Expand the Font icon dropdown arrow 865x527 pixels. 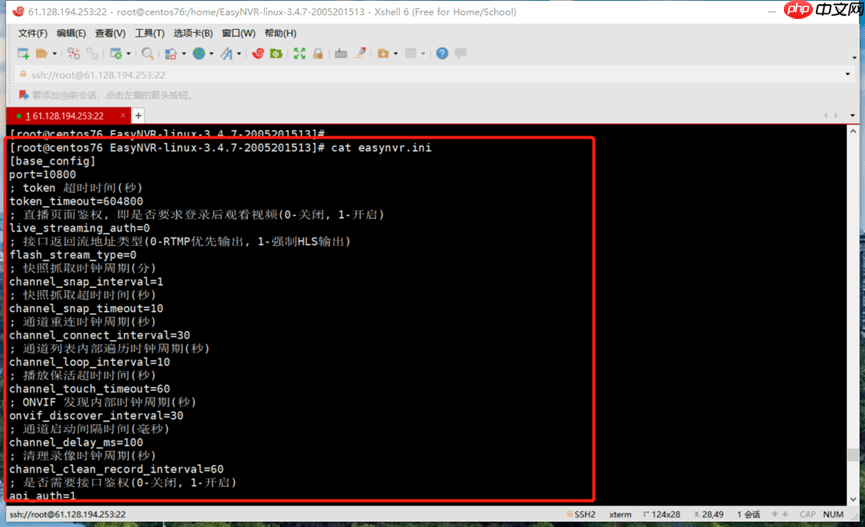tap(238, 54)
